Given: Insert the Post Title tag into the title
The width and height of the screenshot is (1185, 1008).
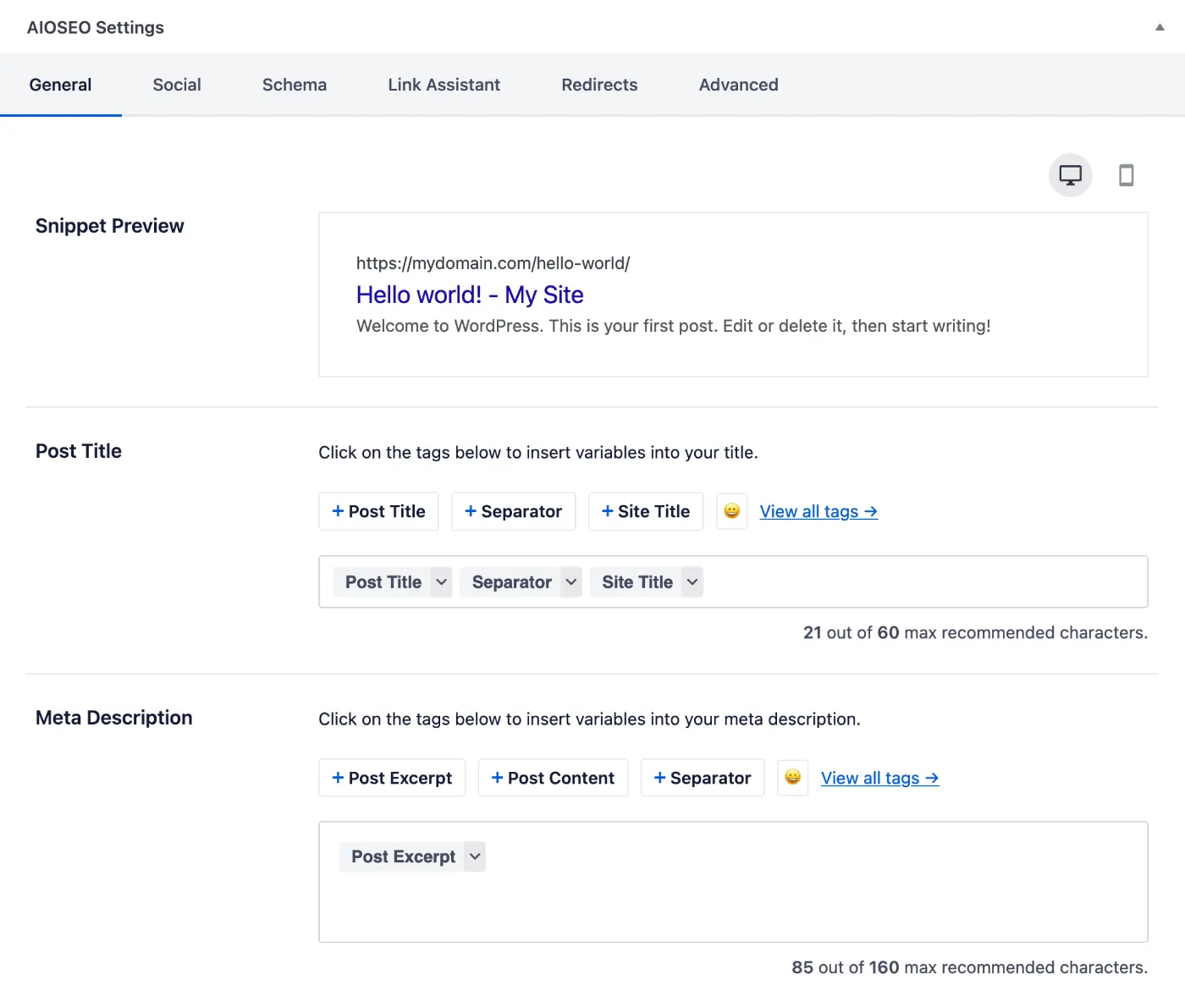Looking at the screenshot, I should (378, 511).
